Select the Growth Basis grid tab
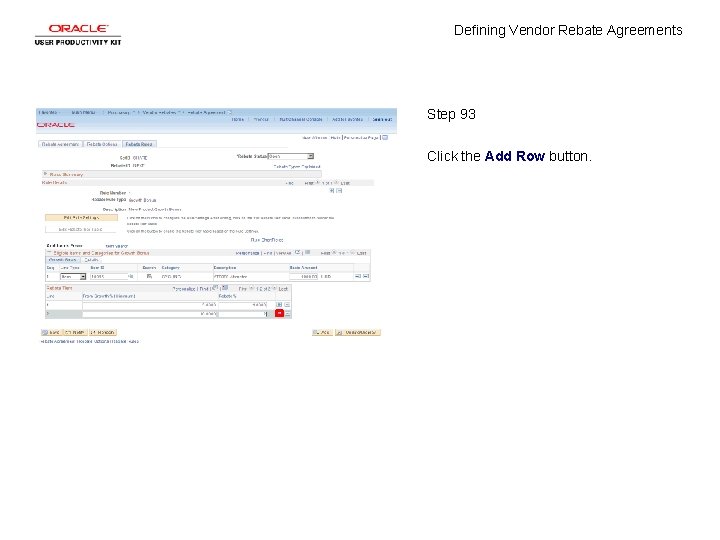Screen dimensions: 720x540 tap(62, 260)
